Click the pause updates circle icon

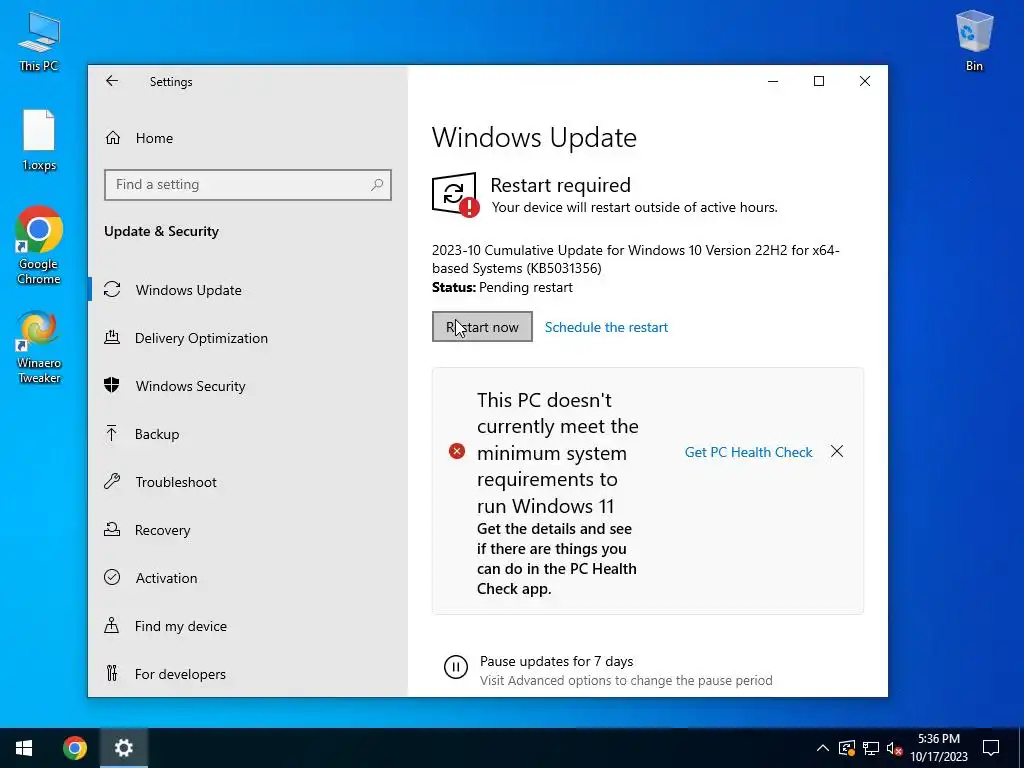click(x=456, y=667)
